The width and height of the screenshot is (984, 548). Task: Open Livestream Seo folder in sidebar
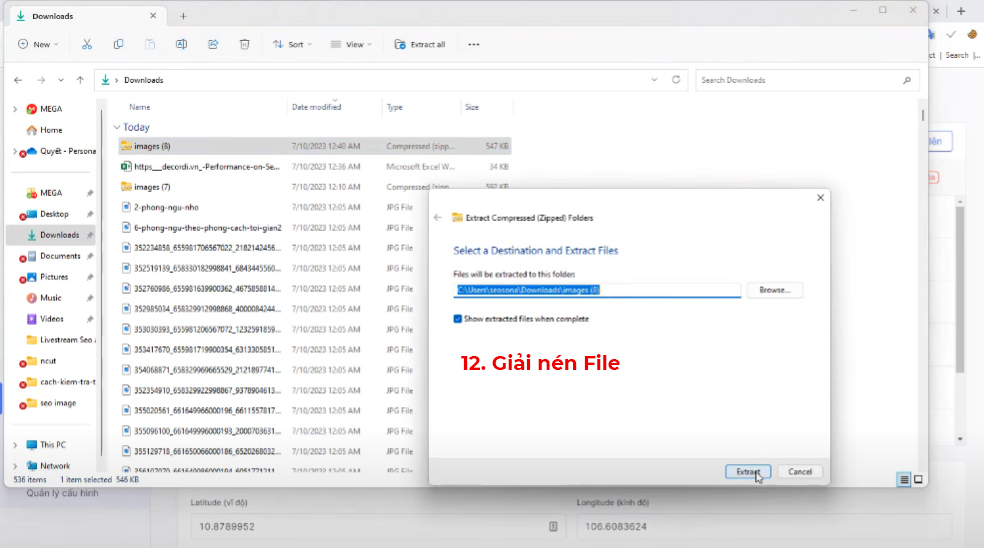point(60,340)
